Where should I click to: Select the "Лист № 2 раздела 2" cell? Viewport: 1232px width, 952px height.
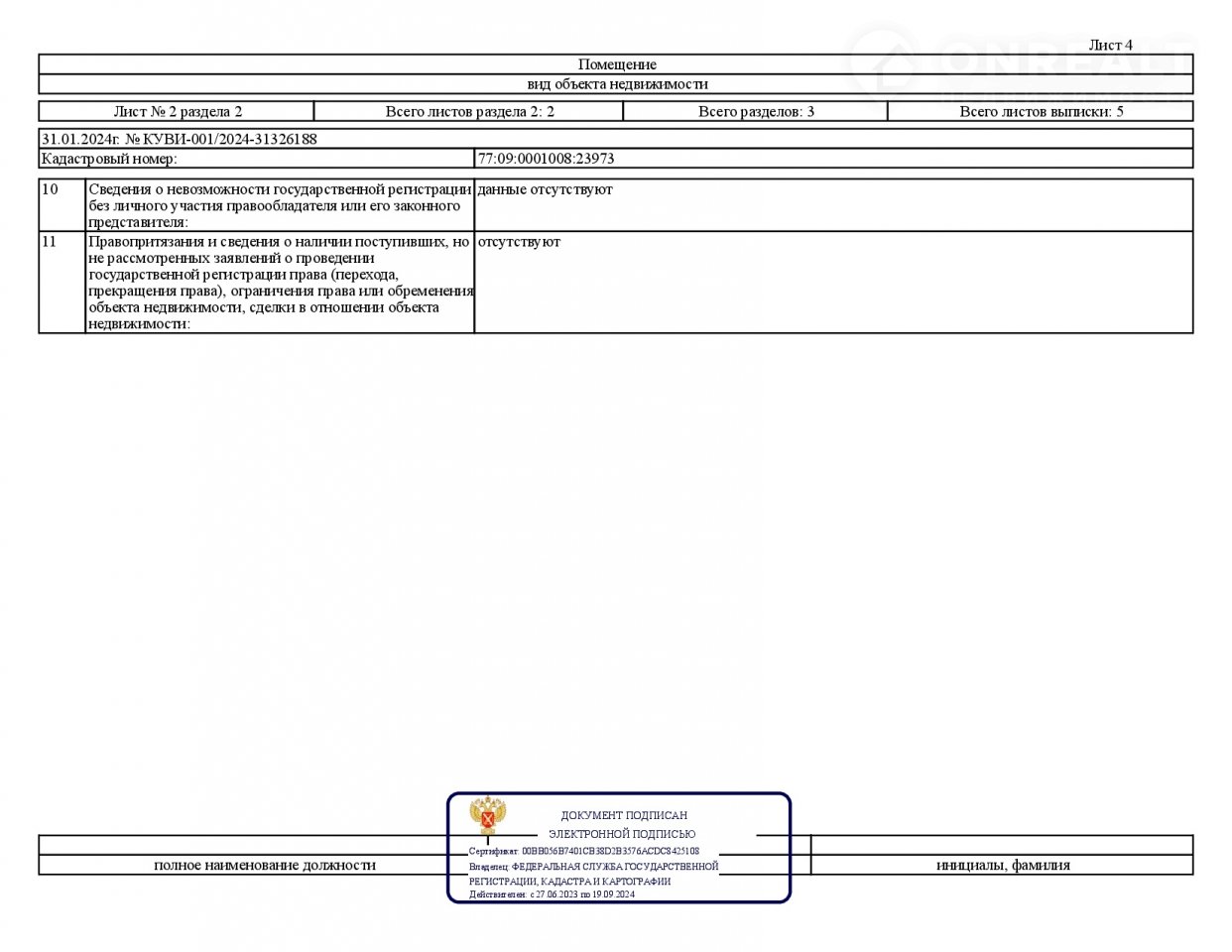point(178,111)
